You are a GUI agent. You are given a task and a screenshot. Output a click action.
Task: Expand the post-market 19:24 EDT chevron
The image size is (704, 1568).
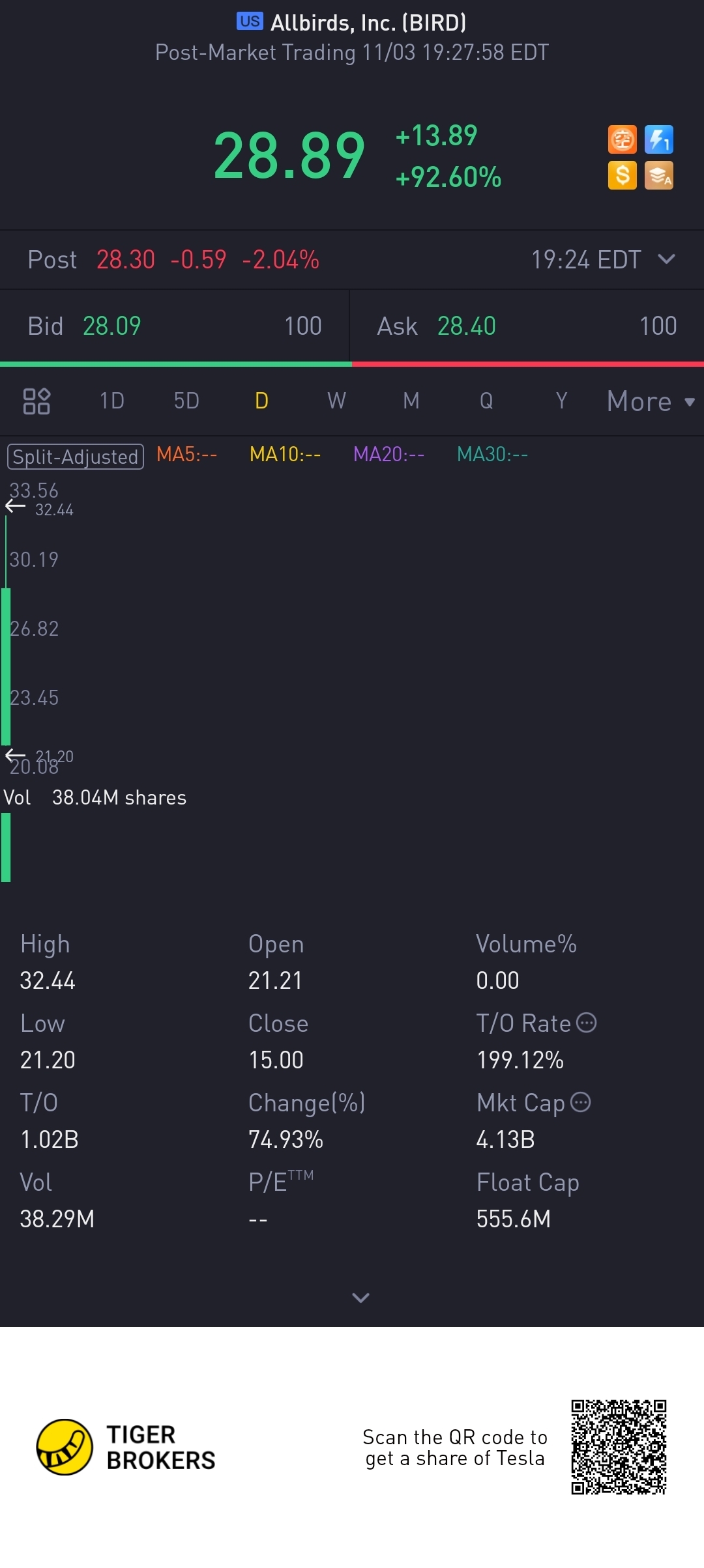pyautogui.click(x=666, y=259)
